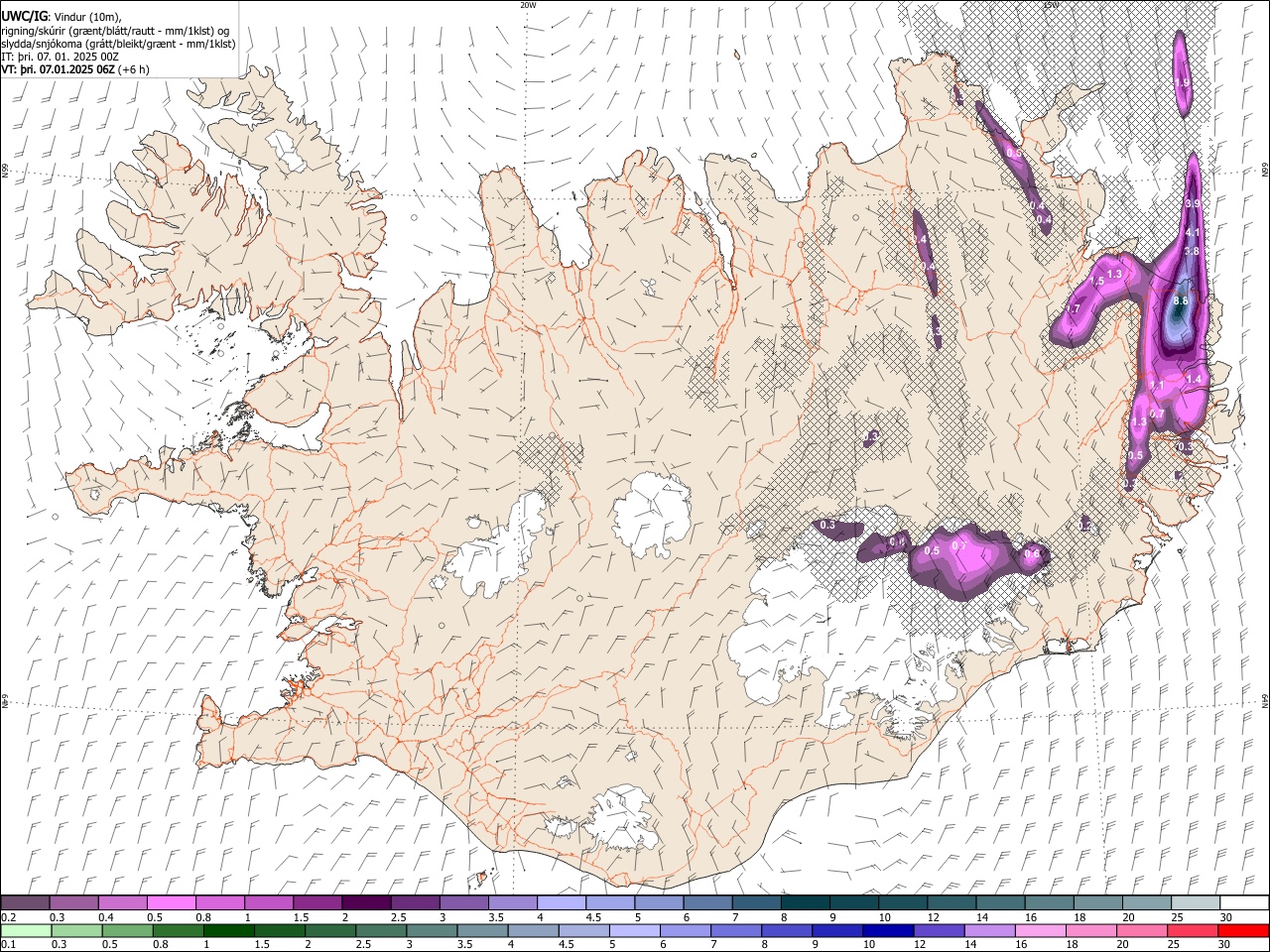This screenshot has width=1270, height=952.
Task: Select the upper legend swatch labeled 1.5
Action: coord(317,902)
